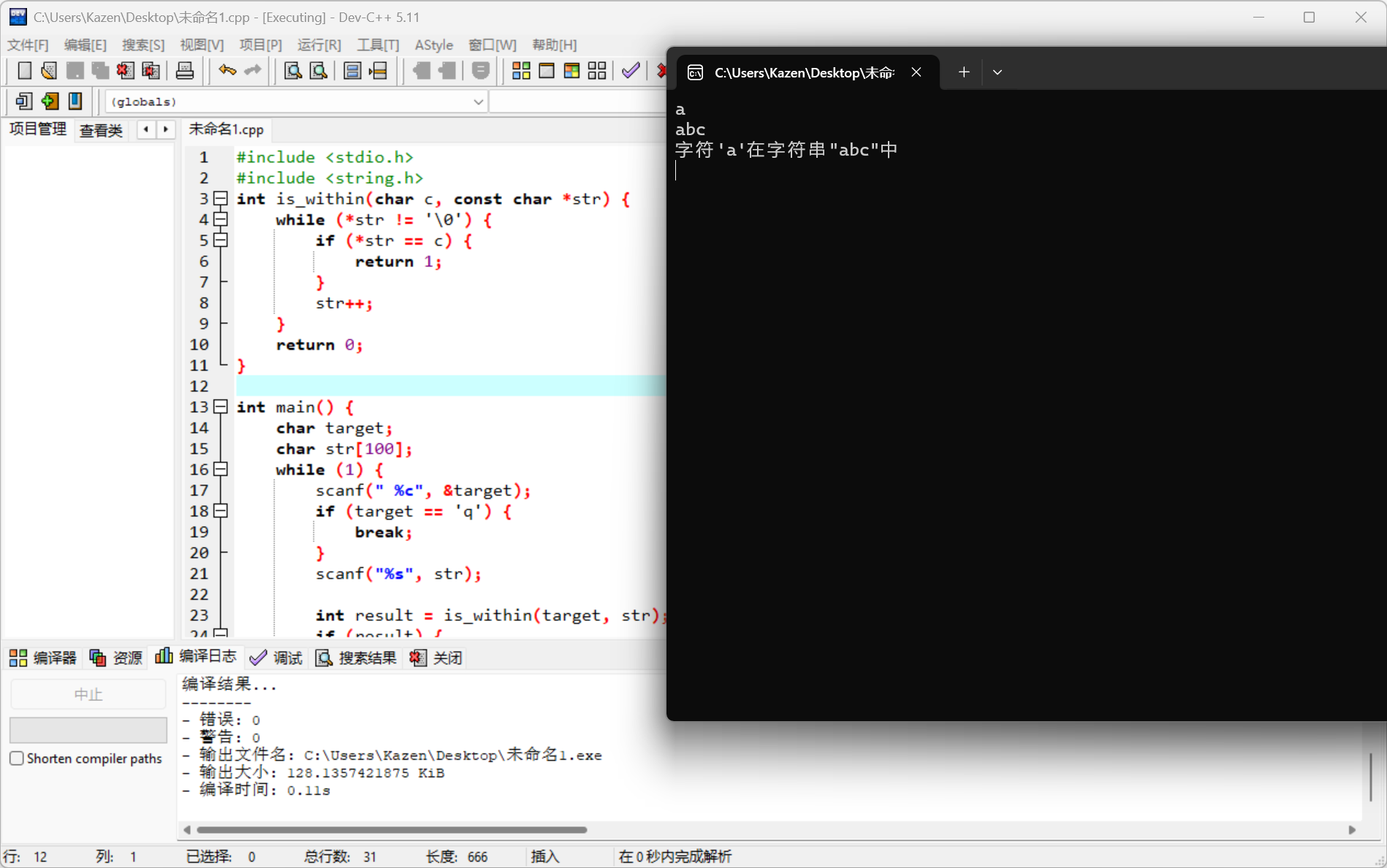Select the 未命名1.cpp editor tab

227,129
